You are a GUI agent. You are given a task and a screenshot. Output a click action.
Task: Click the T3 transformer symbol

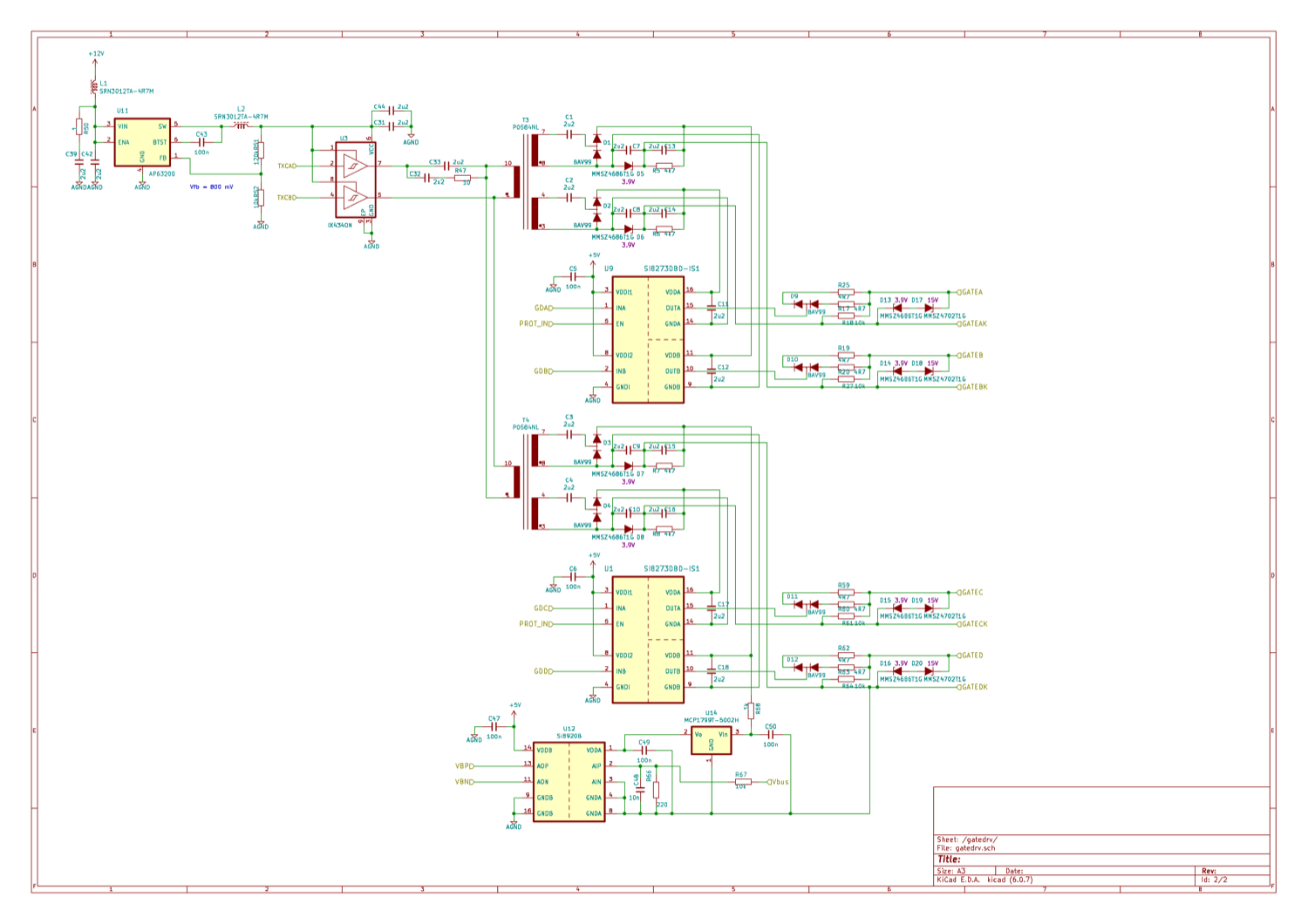(x=525, y=181)
